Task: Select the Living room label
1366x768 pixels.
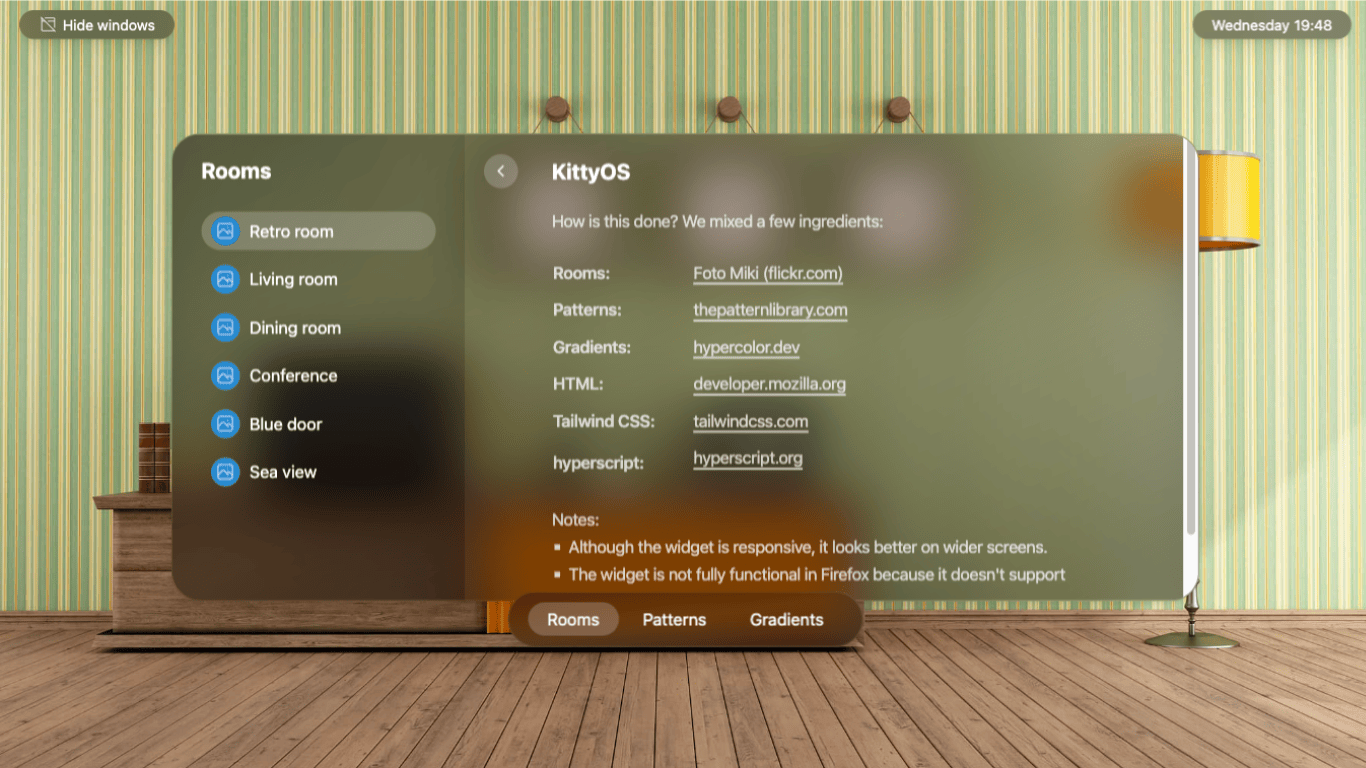Action: [293, 279]
